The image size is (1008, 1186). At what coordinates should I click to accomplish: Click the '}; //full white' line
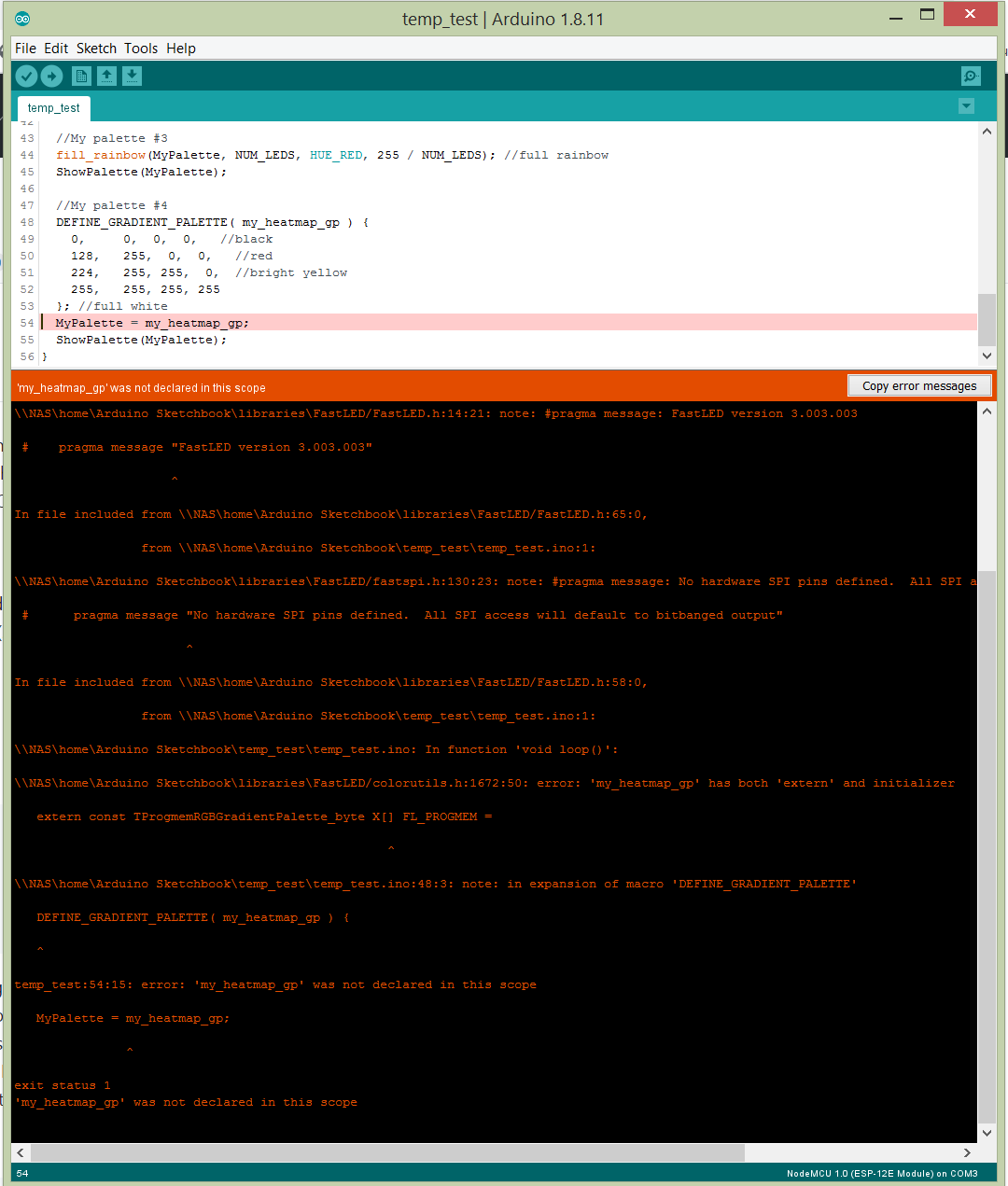[x=112, y=306]
